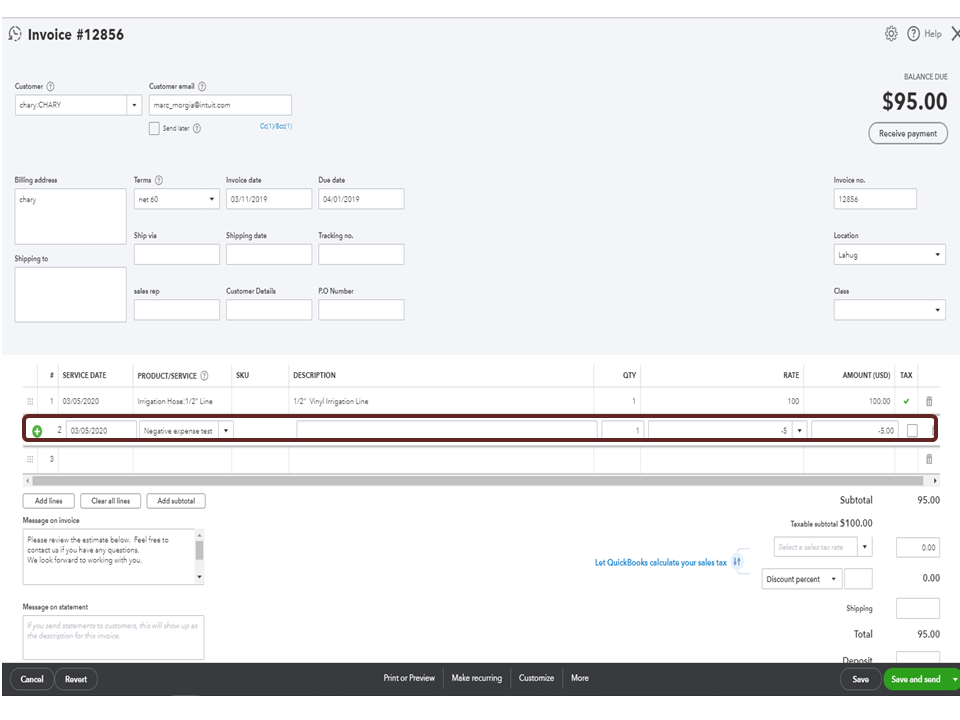Click help icon beside Product/Service header
Screen dimensions: 960x720
point(204,376)
